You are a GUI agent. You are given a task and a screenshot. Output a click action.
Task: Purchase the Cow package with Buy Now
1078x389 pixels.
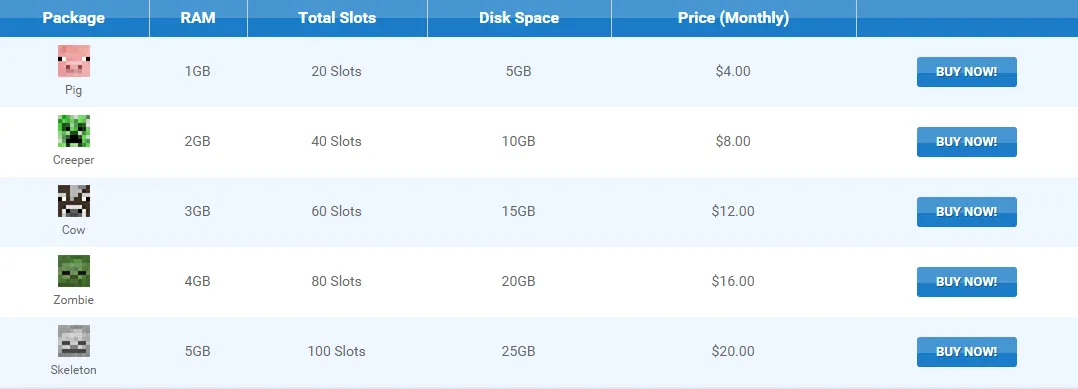(967, 212)
